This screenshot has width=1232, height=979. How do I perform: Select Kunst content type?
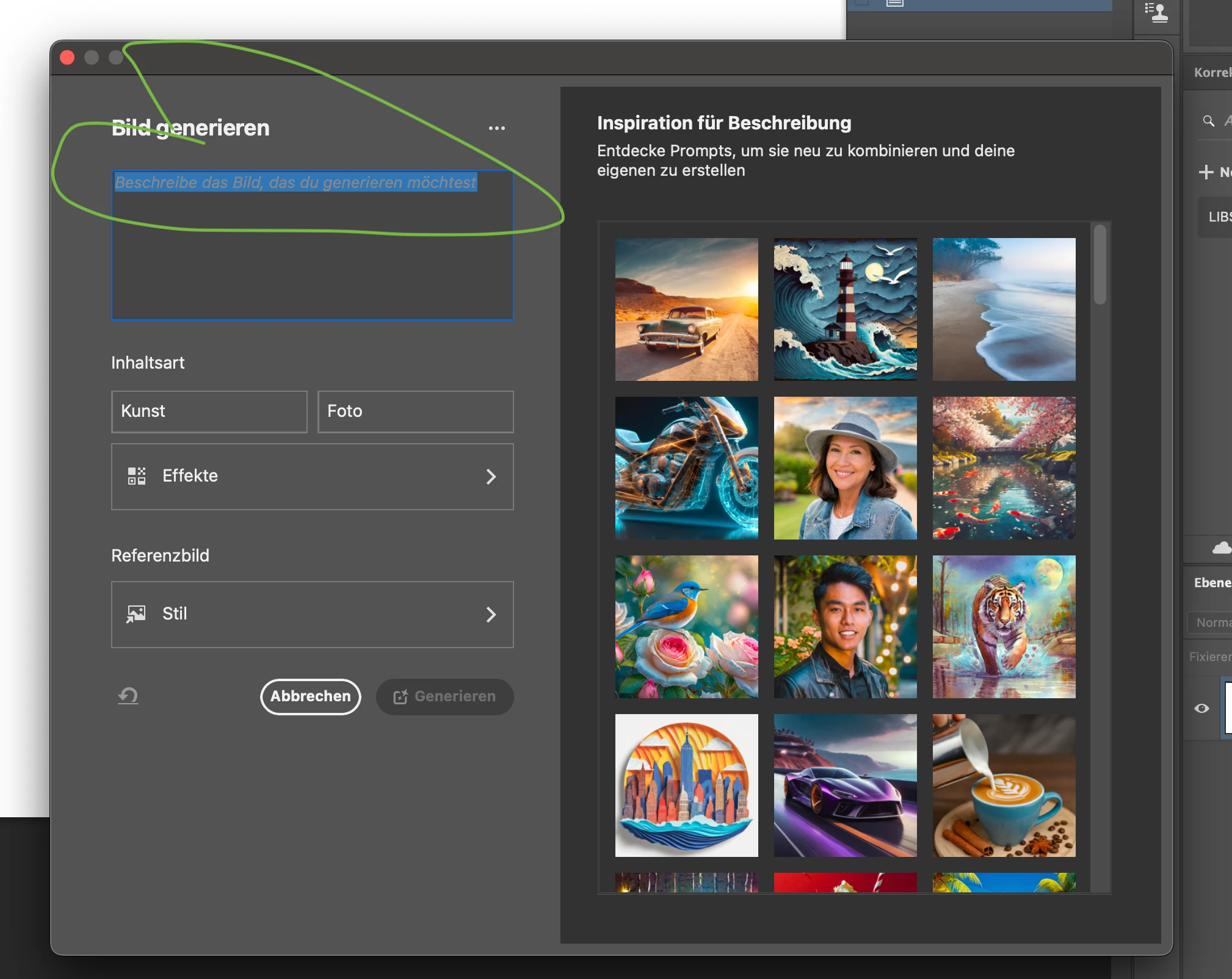tap(209, 411)
